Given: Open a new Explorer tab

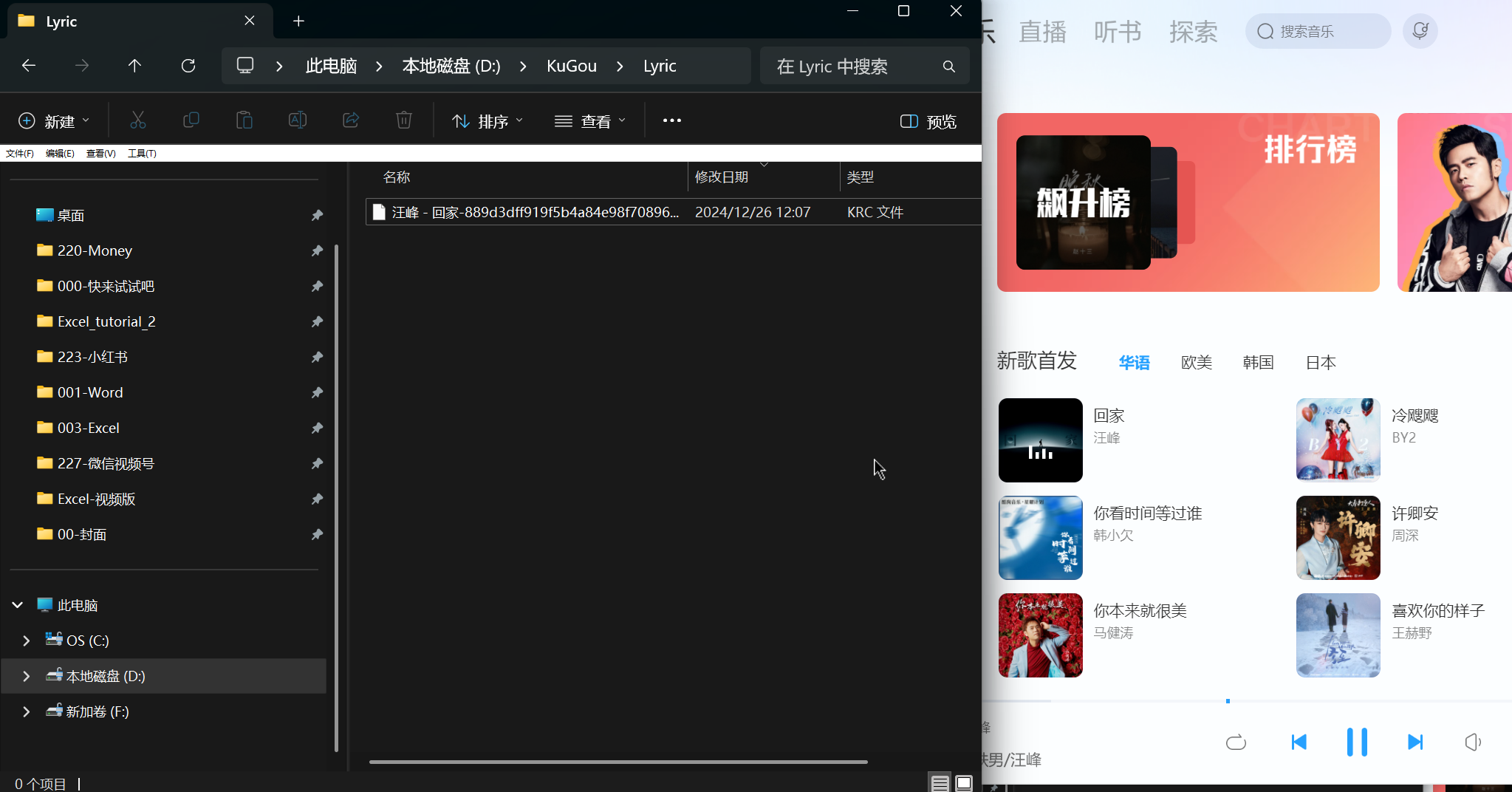Looking at the screenshot, I should pos(298,21).
